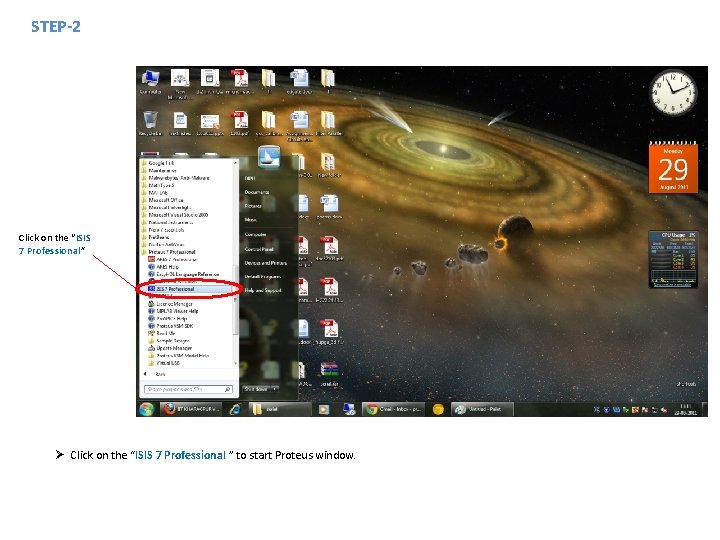Click the orange calendar gadget showing 29
The width and height of the screenshot is (720, 540).
click(673, 168)
